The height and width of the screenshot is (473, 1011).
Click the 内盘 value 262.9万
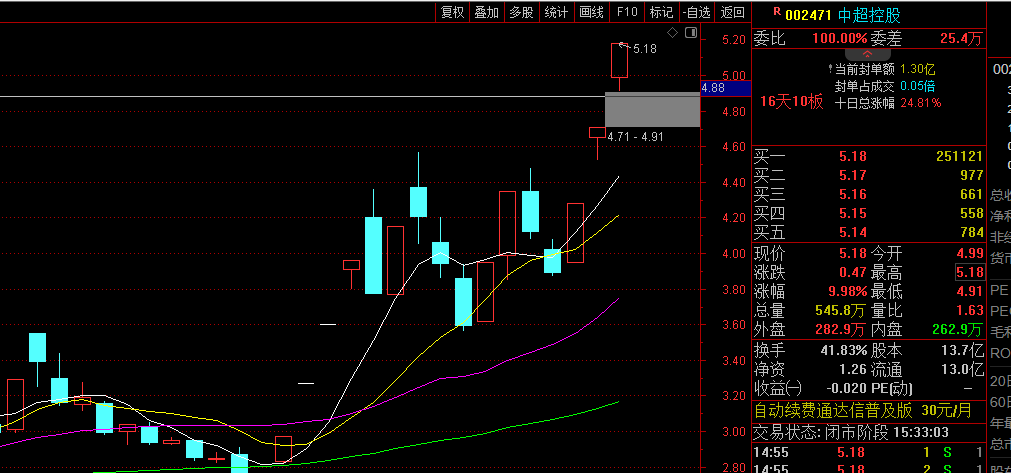pyautogui.click(x=958, y=330)
